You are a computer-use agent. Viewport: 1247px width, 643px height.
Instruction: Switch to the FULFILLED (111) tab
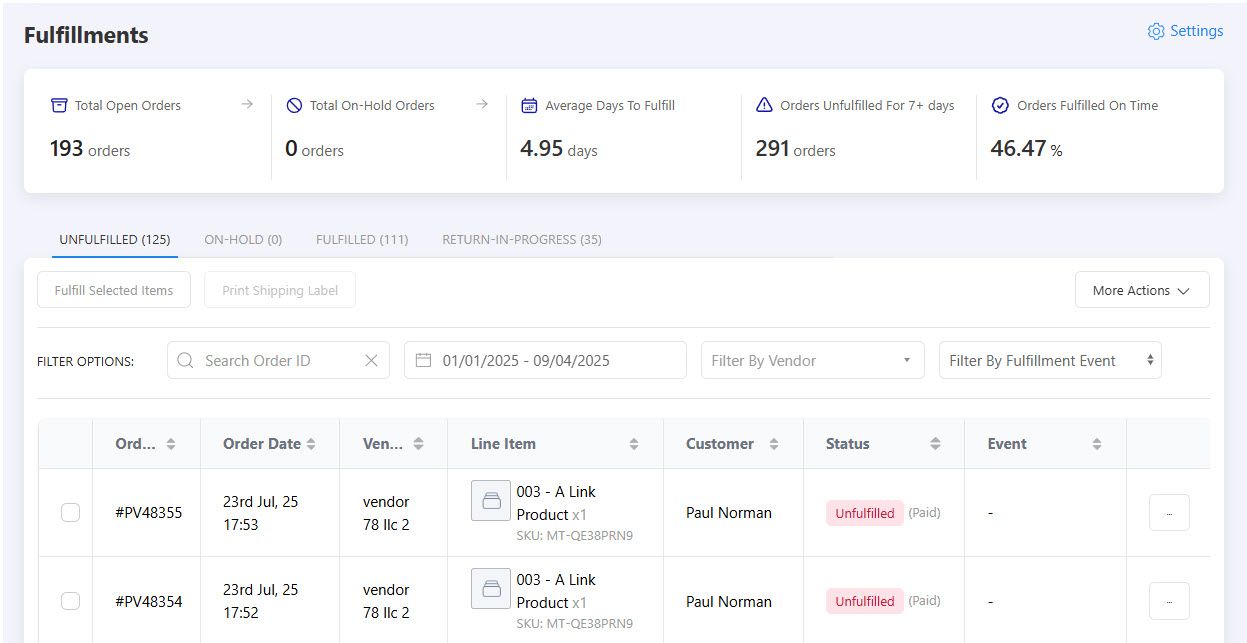(362, 240)
